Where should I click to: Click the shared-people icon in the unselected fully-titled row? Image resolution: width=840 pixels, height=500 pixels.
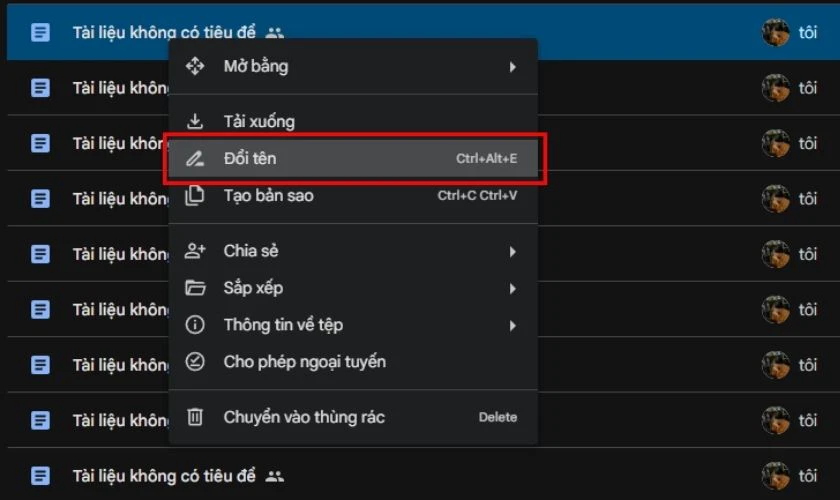[274, 476]
